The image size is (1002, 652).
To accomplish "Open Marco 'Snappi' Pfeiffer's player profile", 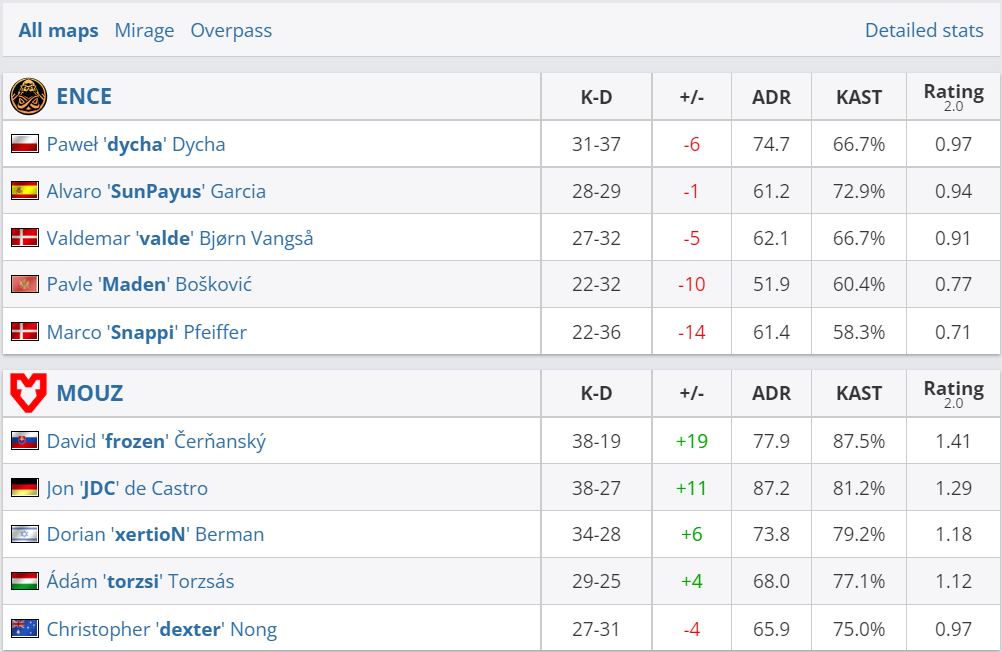I will (x=146, y=332).
